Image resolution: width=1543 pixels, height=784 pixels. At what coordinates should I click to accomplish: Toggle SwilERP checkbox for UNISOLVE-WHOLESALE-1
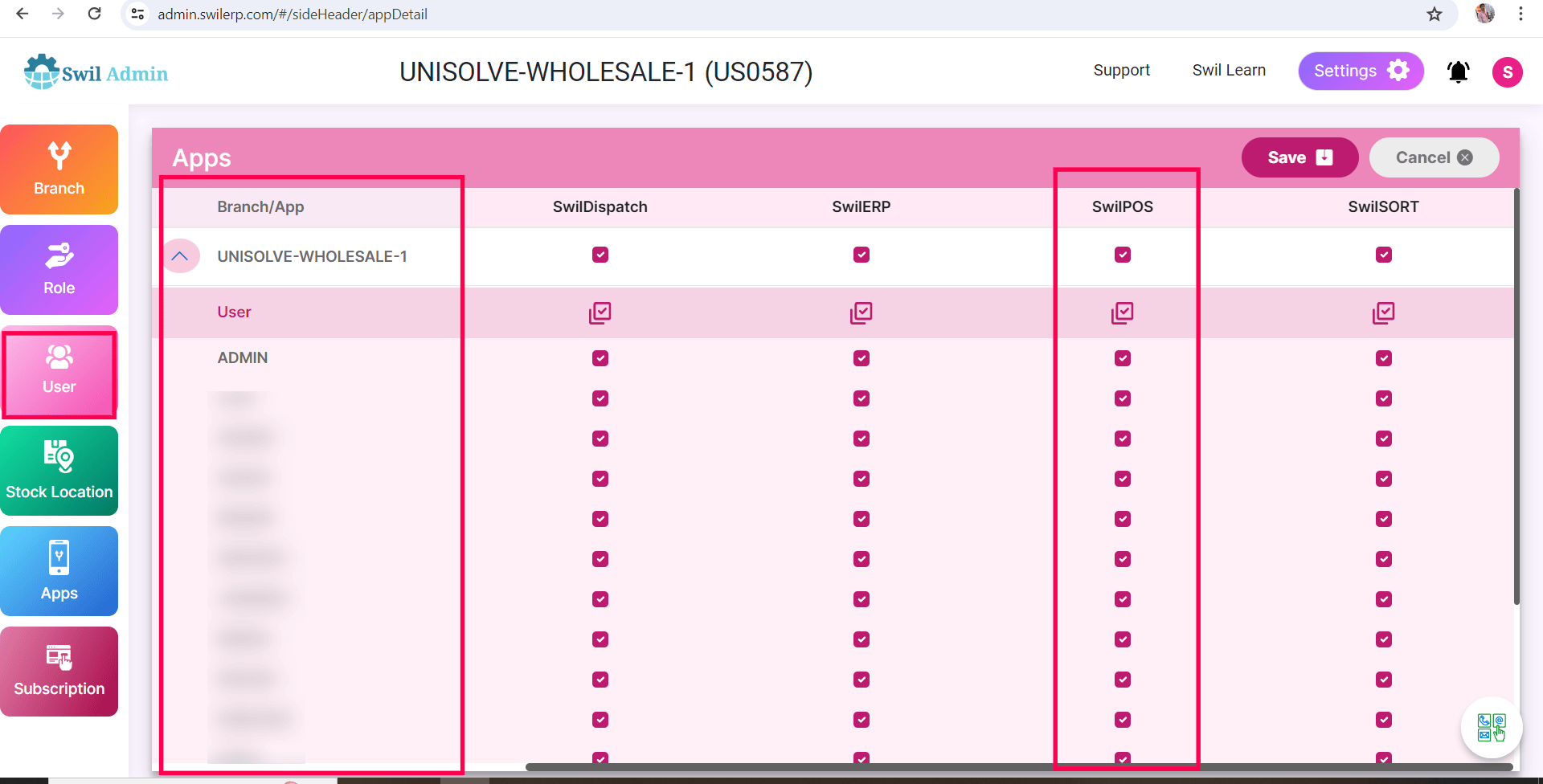[x=862, y=255]
